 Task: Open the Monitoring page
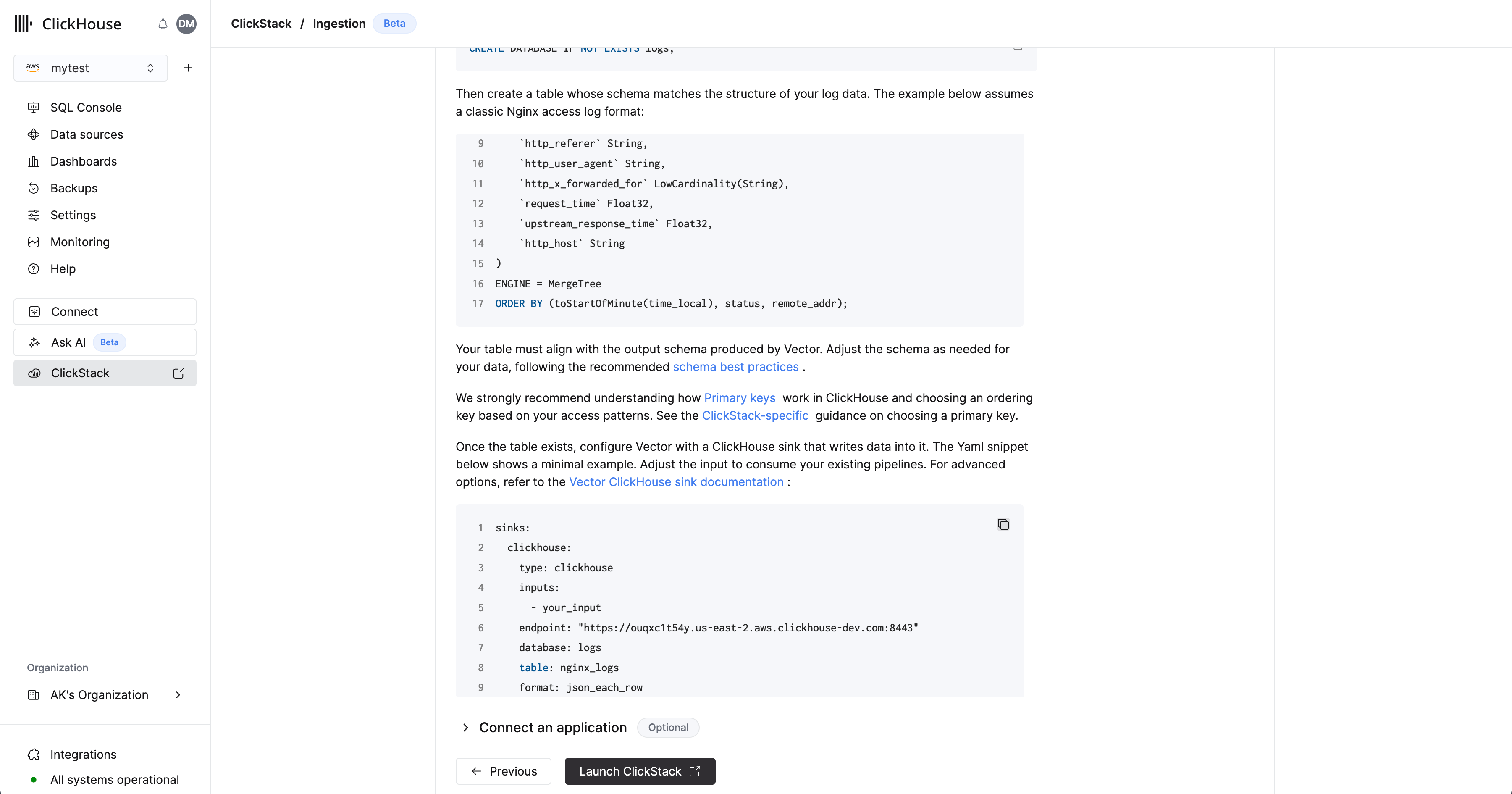pos(80,242)
